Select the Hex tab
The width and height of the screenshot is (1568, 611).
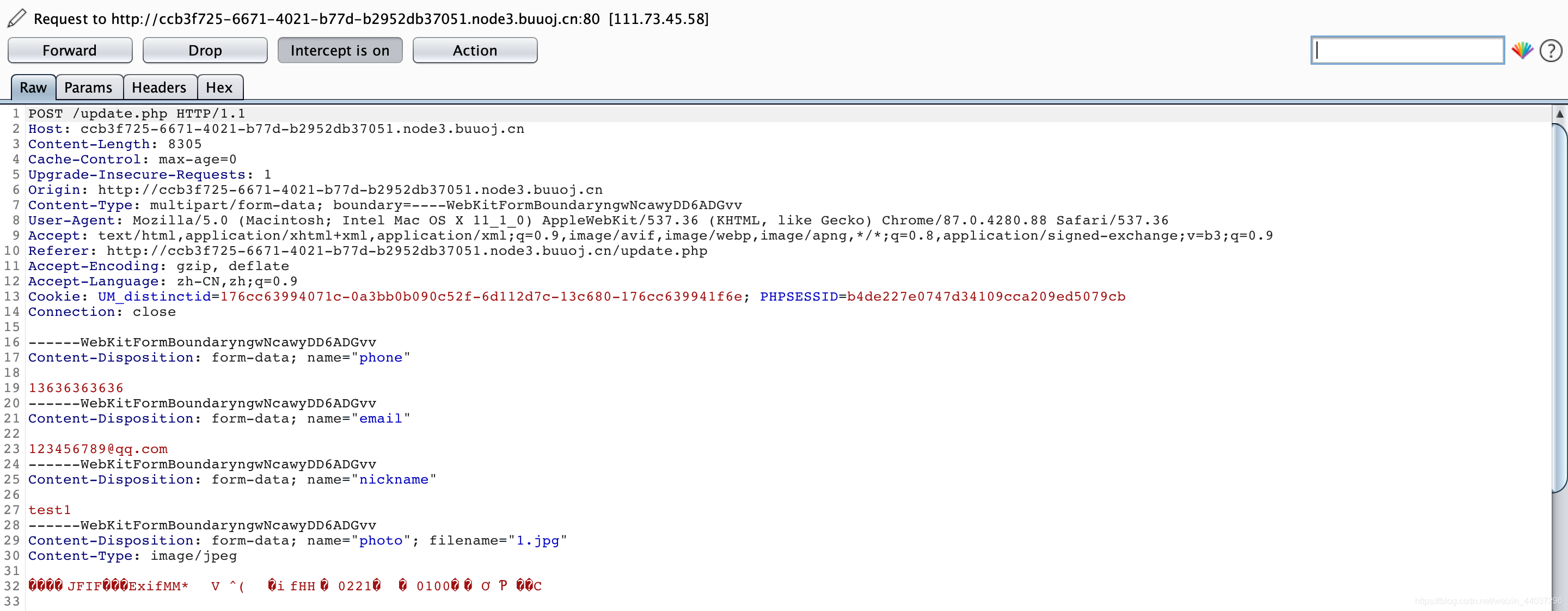point(220,87)
